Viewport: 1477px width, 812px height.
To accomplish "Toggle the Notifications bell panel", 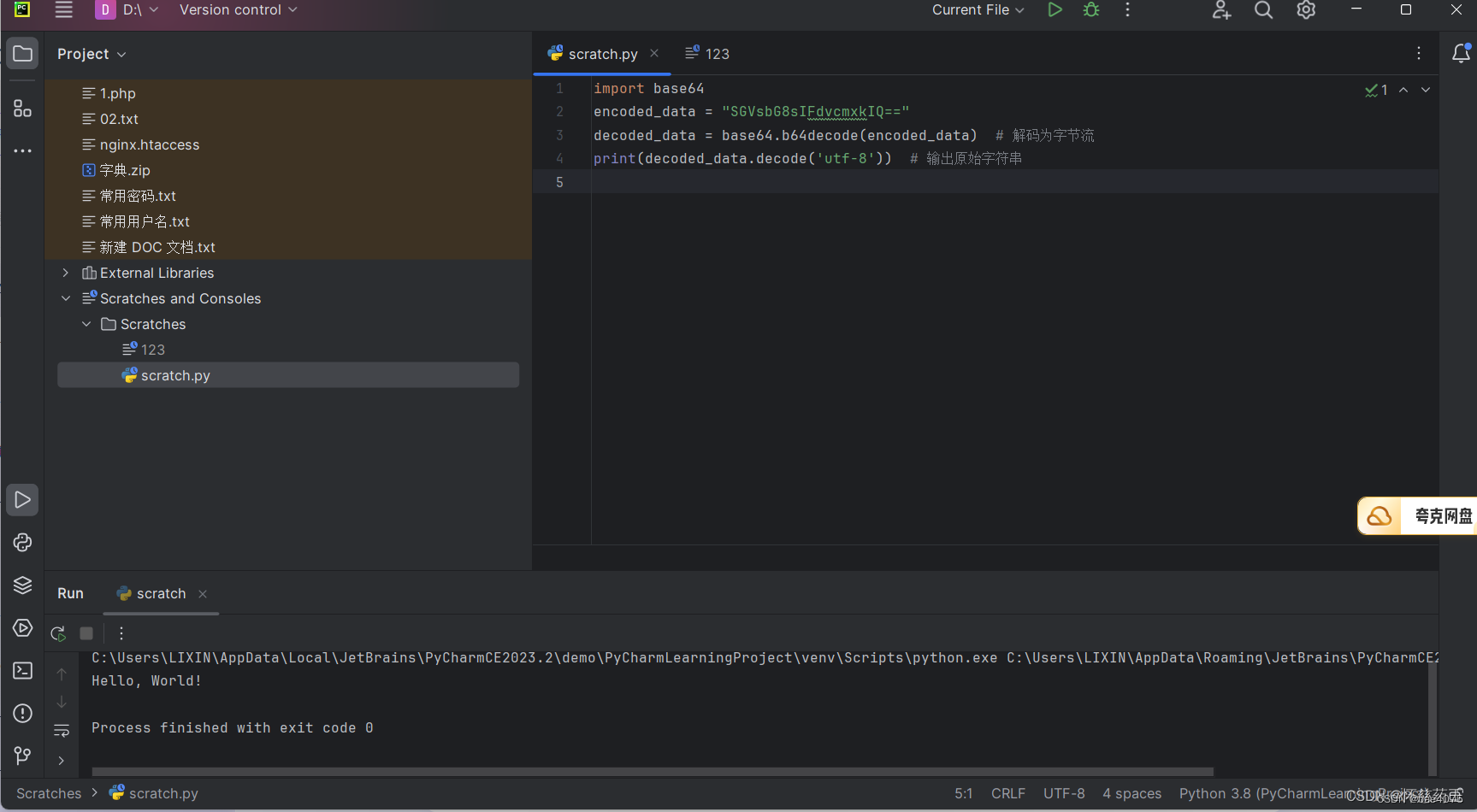I will coord(1462,53).
